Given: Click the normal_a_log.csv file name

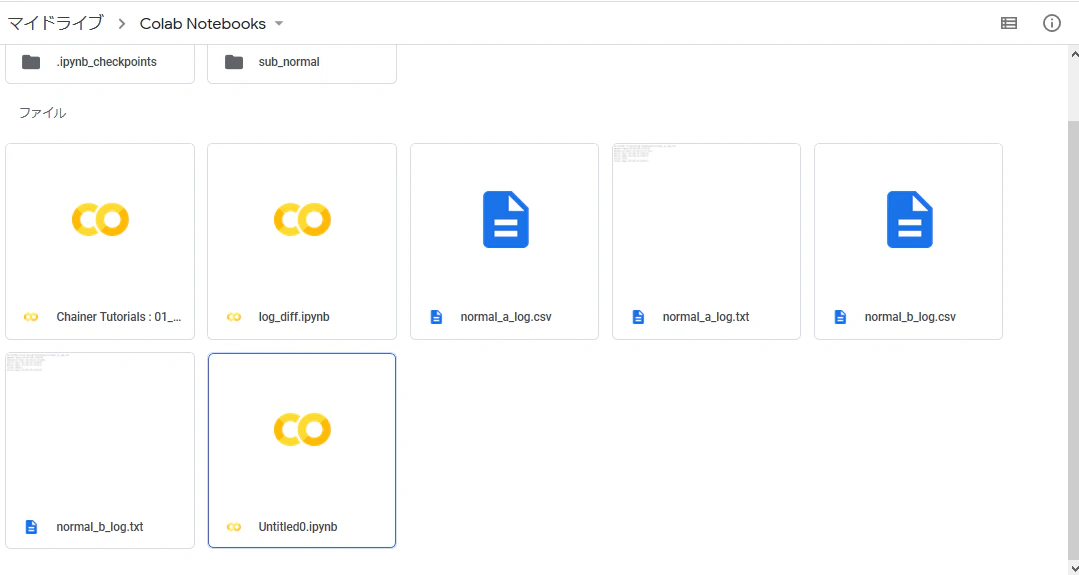Looking at the screenshot, I should coord(506,317).
